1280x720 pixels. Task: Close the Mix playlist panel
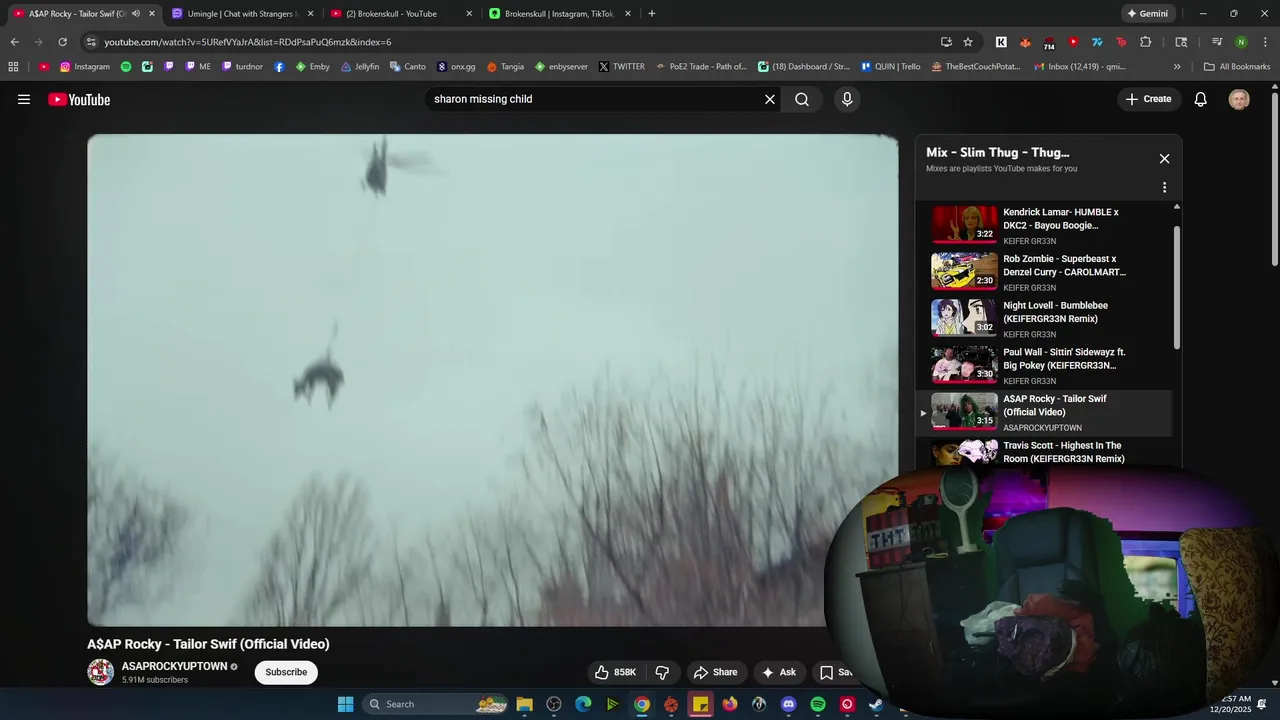[x=1164, y=159]
